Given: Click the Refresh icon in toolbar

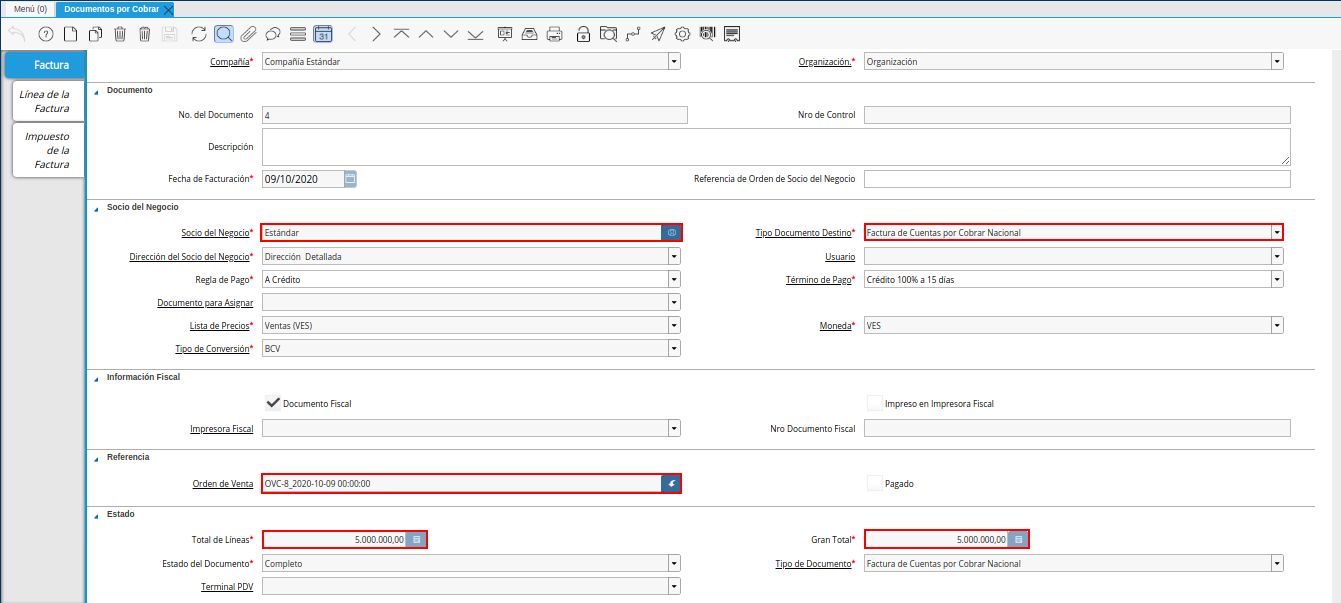Looking at the screenshot, I should (x=198, y=34).
